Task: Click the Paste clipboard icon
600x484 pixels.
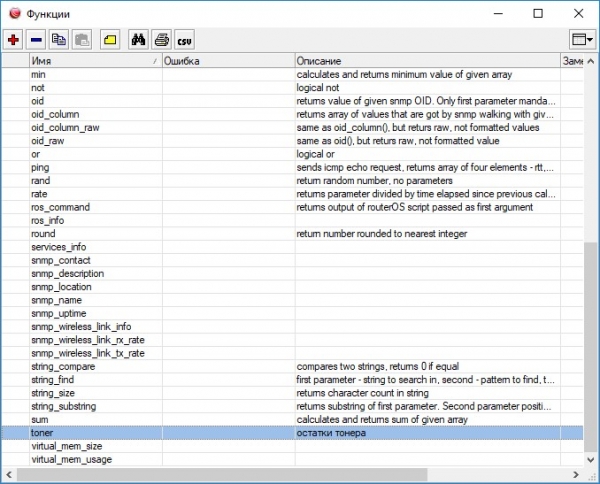Action: point(82,40)
